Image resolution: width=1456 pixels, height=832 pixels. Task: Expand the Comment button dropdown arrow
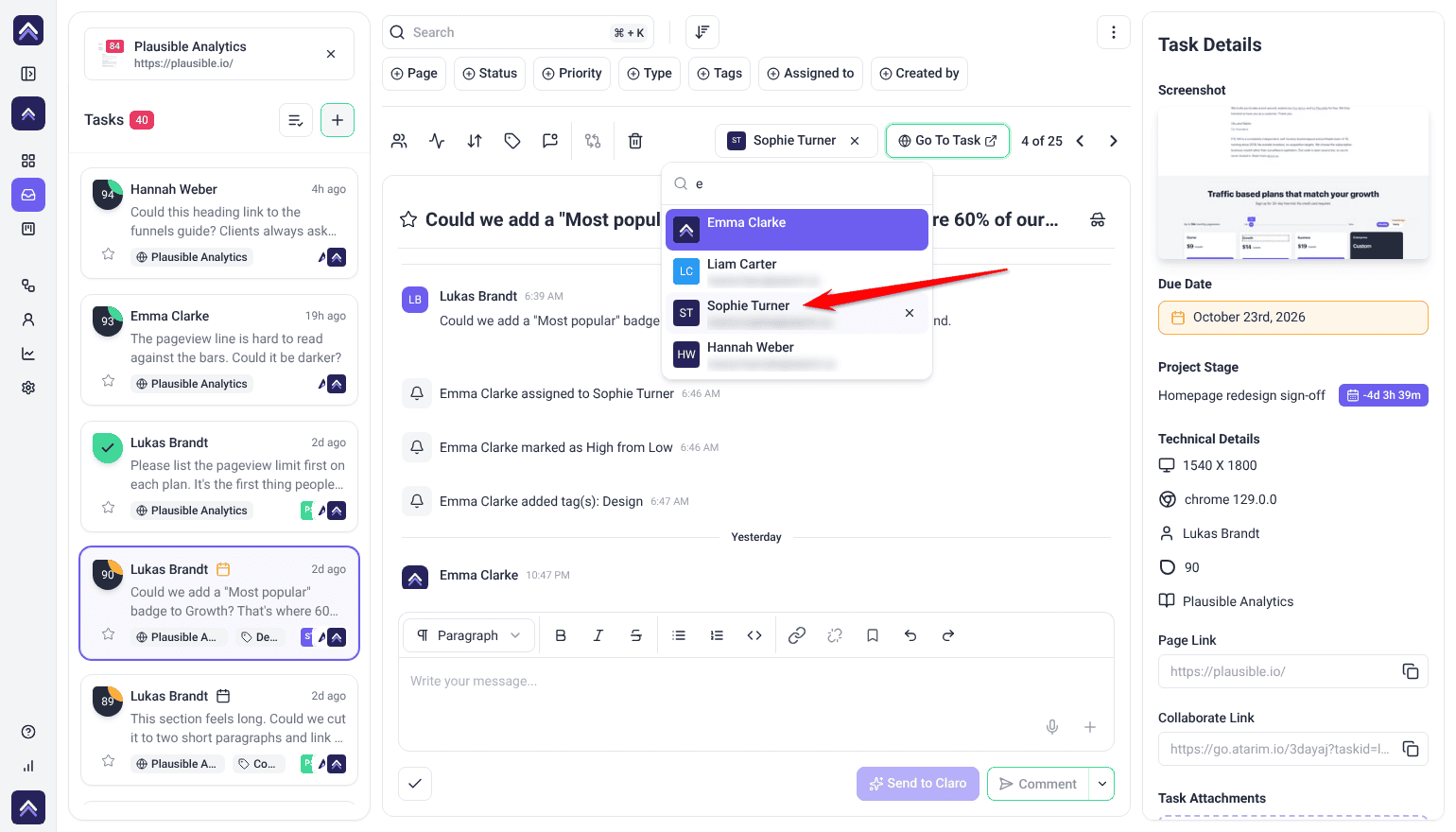pyautogui.click(x=1102, y=784)
